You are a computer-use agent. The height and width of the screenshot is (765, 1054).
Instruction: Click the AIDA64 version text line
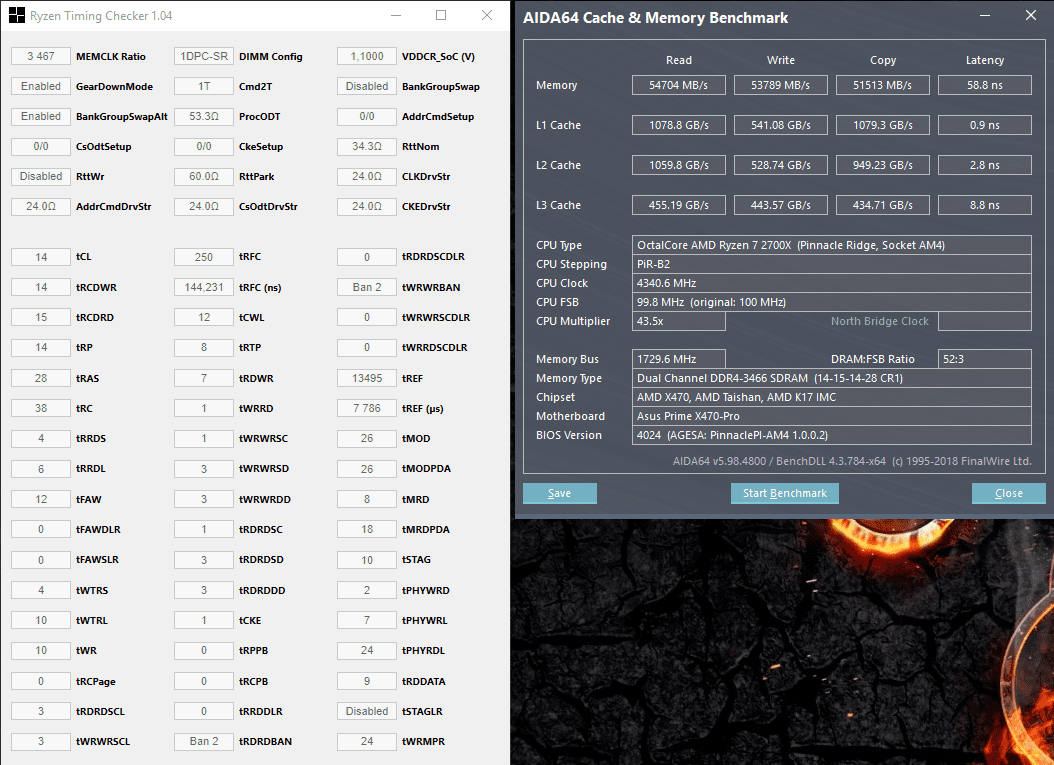point(852,461)
